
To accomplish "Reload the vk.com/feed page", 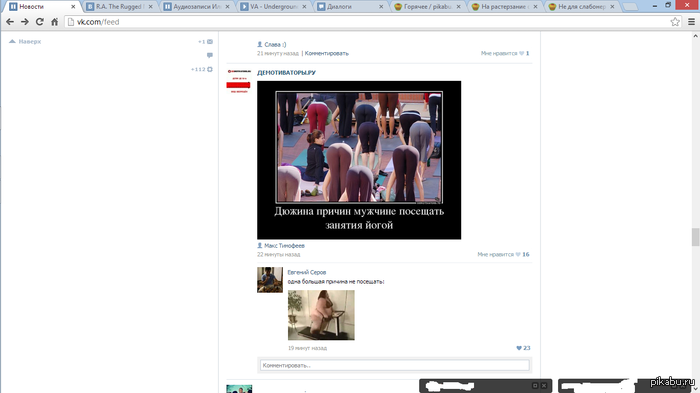I will (40, 22).
